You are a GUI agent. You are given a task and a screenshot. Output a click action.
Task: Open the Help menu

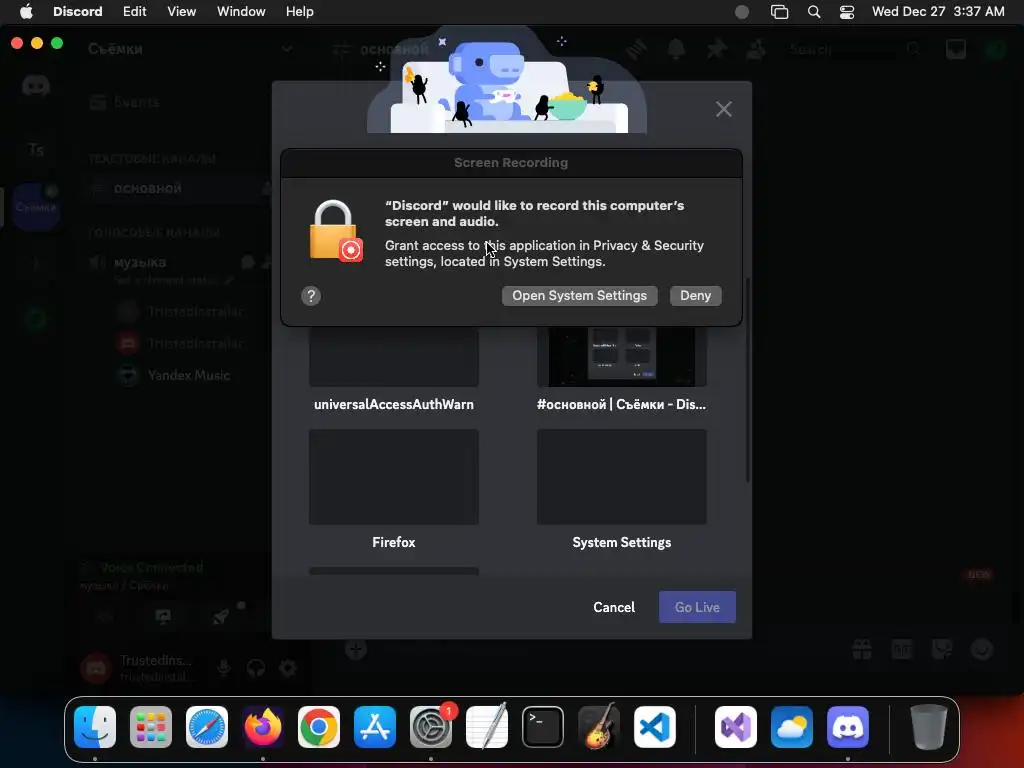[300, 12]
